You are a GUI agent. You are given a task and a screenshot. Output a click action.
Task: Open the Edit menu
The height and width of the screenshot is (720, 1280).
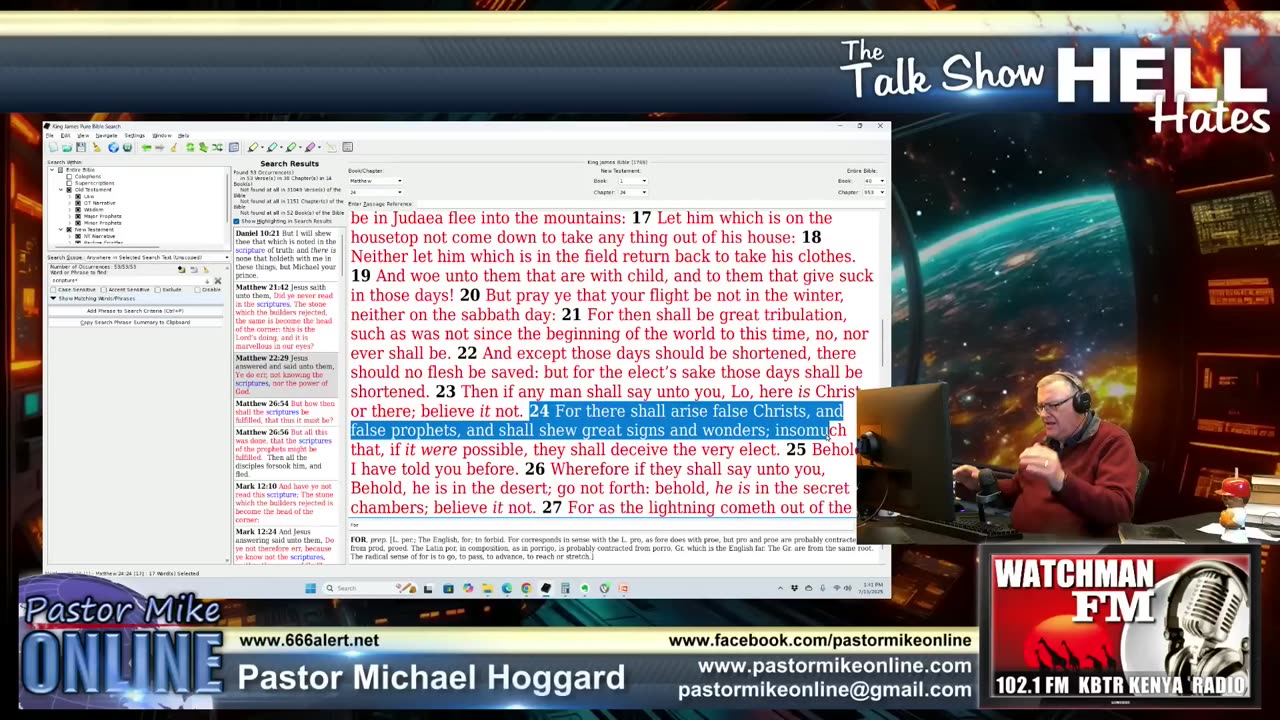[x=65, y=135]
